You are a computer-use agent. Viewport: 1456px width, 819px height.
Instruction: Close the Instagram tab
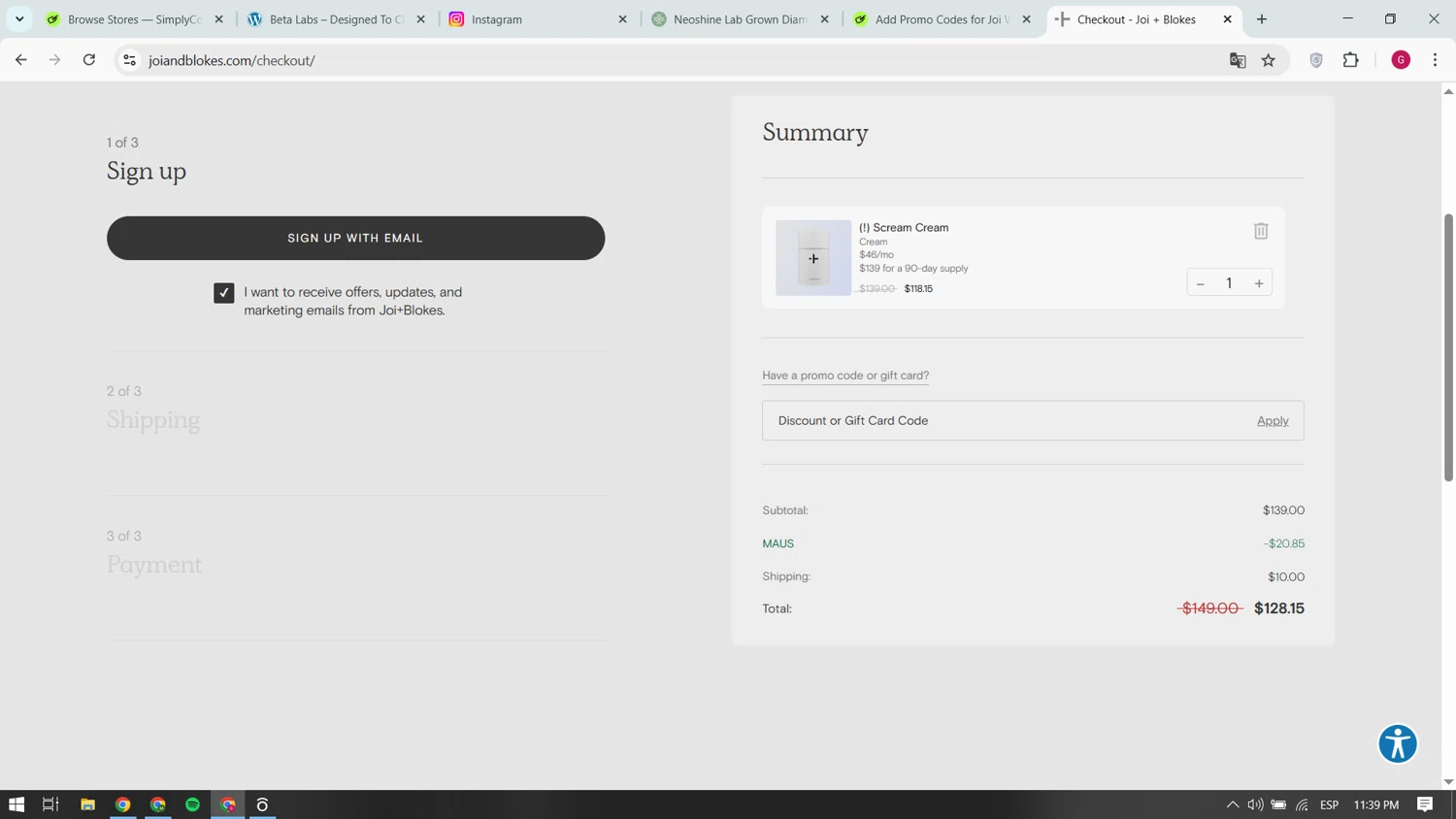pos(622,19)
